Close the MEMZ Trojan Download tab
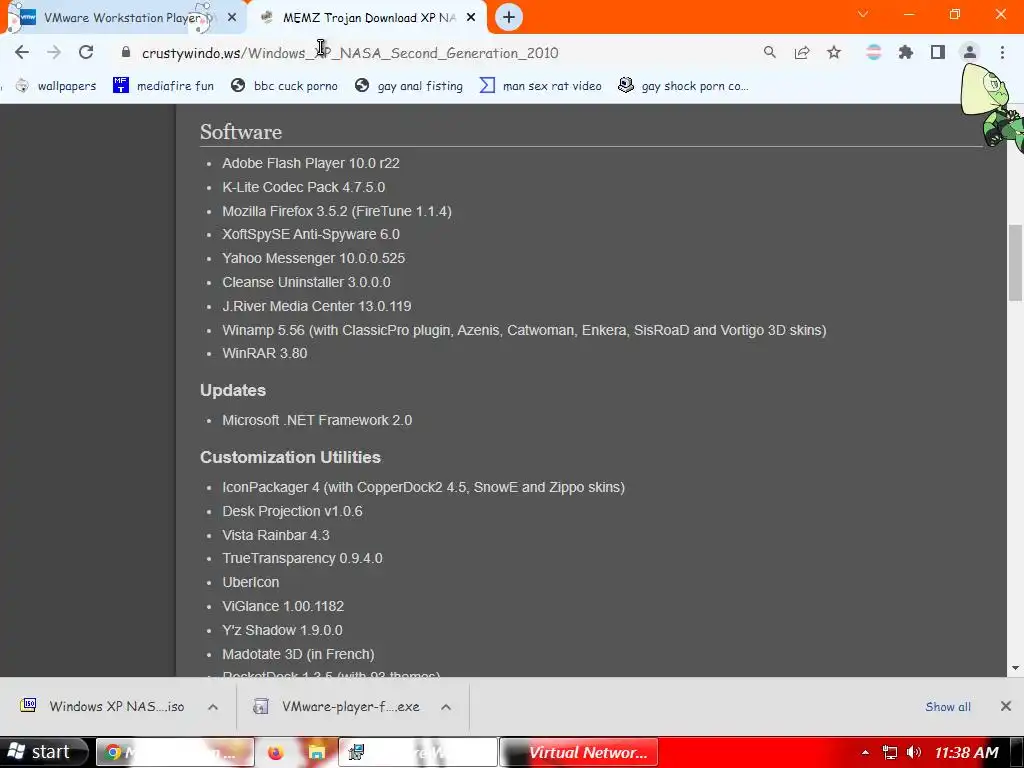The image size is (1024, 768). point(471,18)
